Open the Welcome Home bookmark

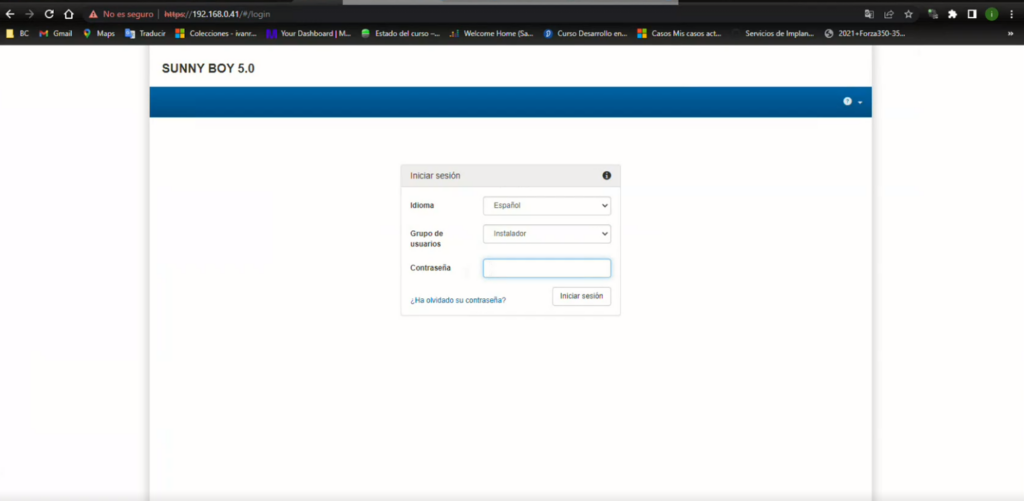(492, 33)
